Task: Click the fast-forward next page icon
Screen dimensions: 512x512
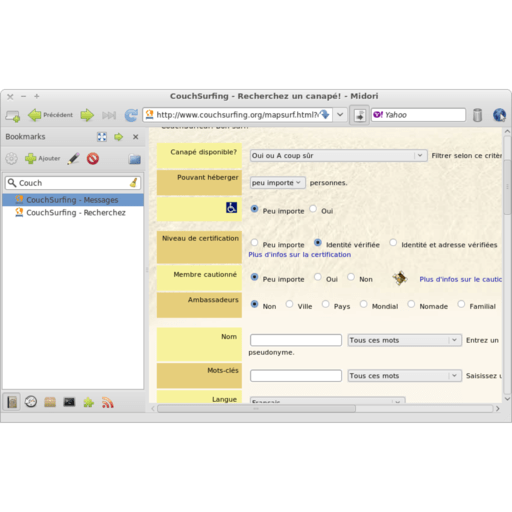Action: [x=109, y=115]
